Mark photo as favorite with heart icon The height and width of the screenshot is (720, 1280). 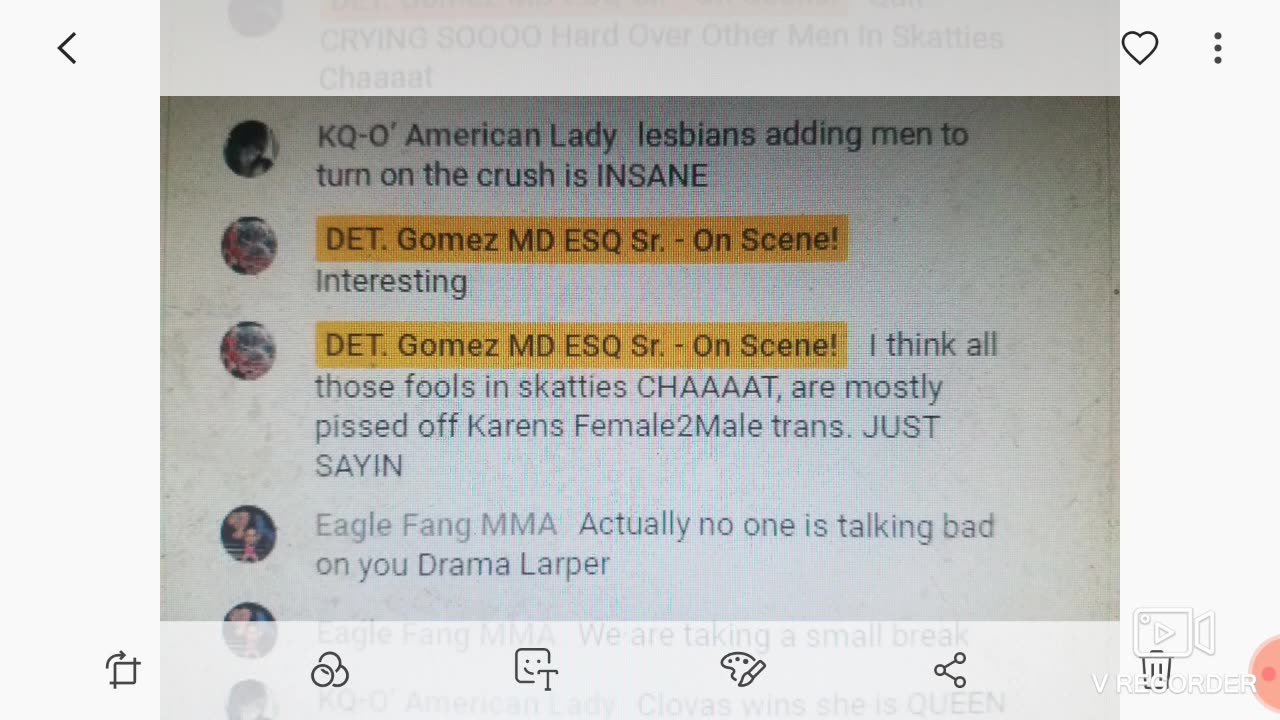[x=1139, y=48]
